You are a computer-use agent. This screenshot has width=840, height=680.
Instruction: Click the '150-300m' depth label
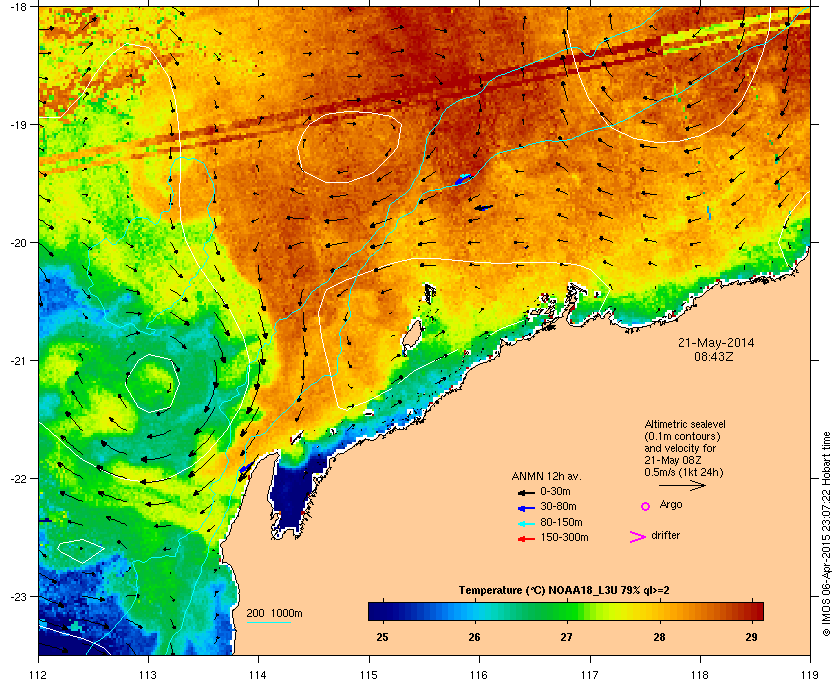coord(564,537)
